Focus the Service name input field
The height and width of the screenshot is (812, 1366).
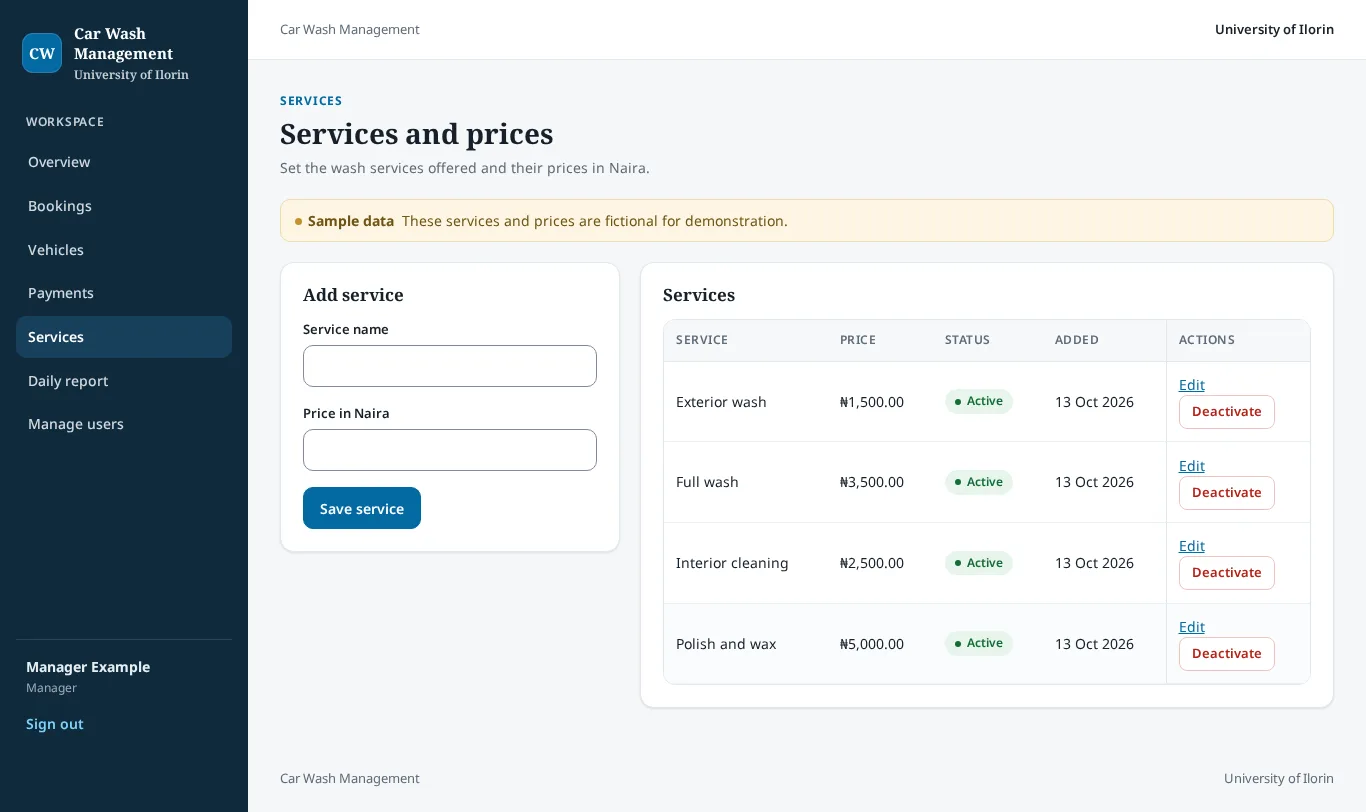coord(450,366)
